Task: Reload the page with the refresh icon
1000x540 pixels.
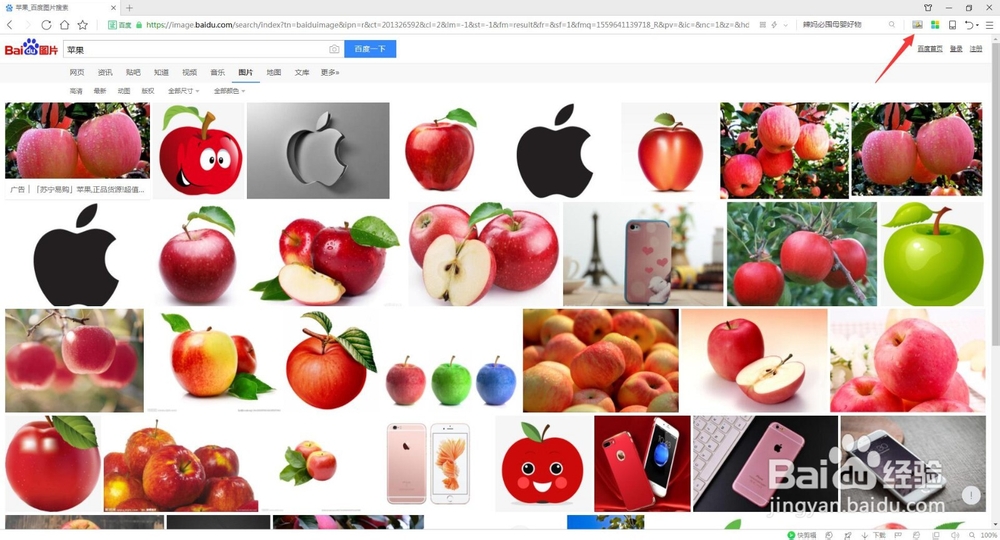Action: 46,25
